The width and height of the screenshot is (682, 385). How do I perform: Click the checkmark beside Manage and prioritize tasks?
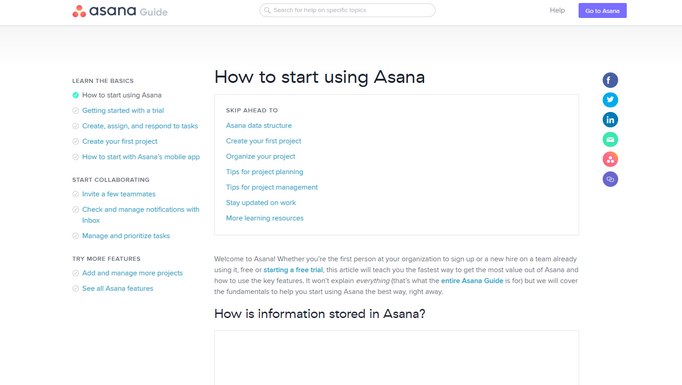pos(75,236)
